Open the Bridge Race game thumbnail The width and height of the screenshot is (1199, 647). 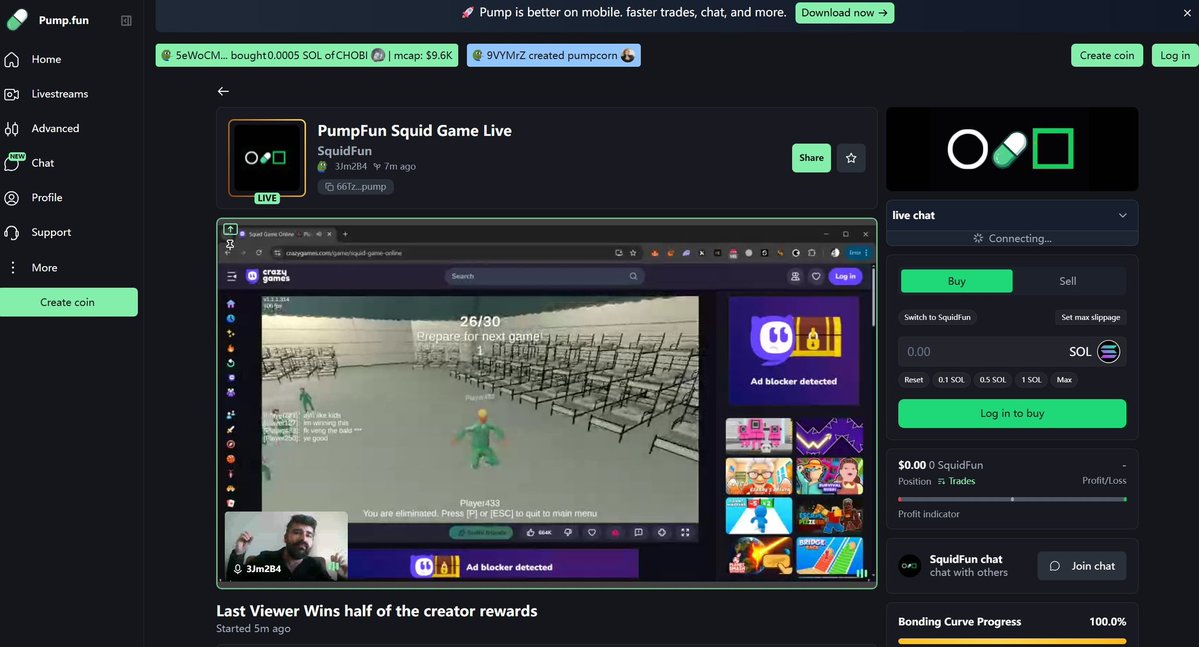click(x=830, y=556)
